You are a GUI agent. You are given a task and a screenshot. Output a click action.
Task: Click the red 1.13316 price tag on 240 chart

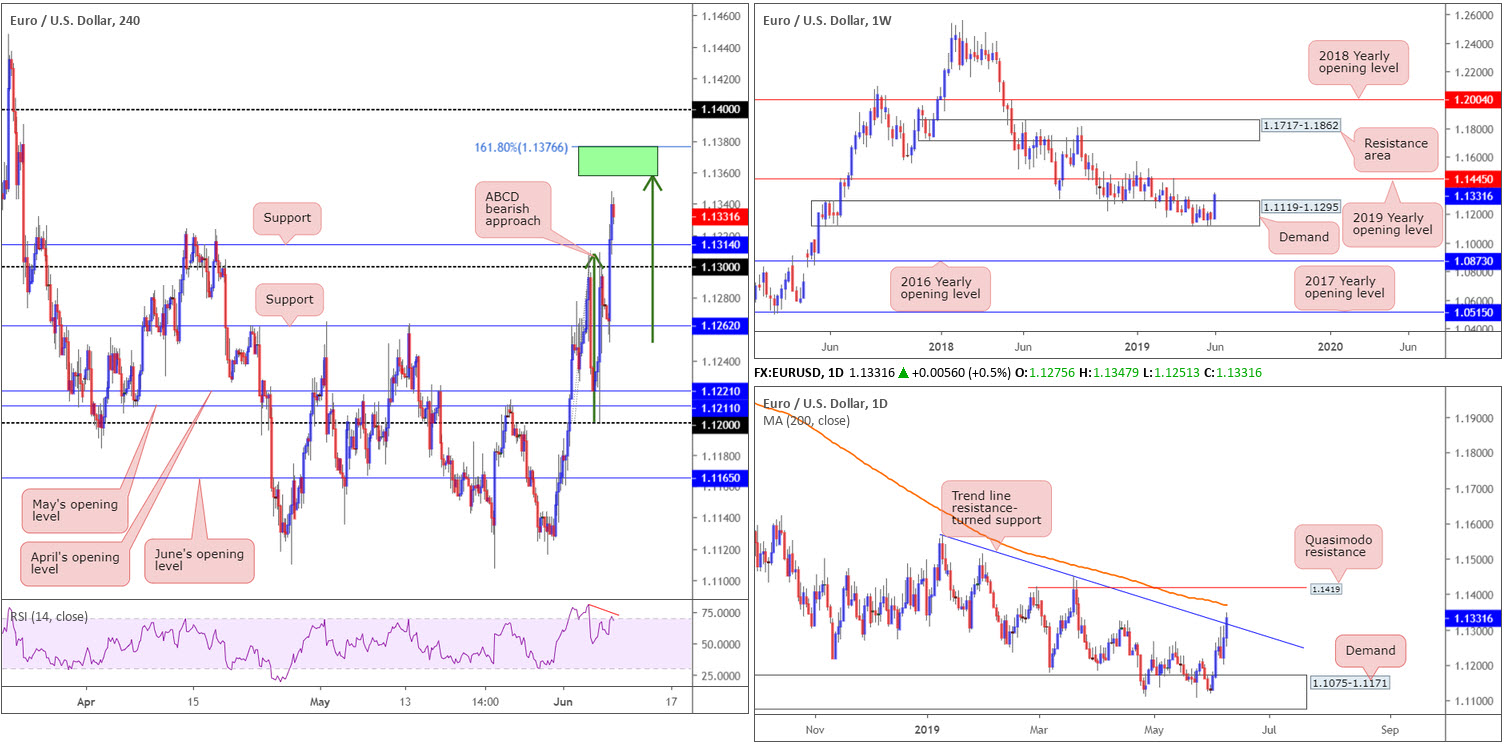[x=721, y=215]
